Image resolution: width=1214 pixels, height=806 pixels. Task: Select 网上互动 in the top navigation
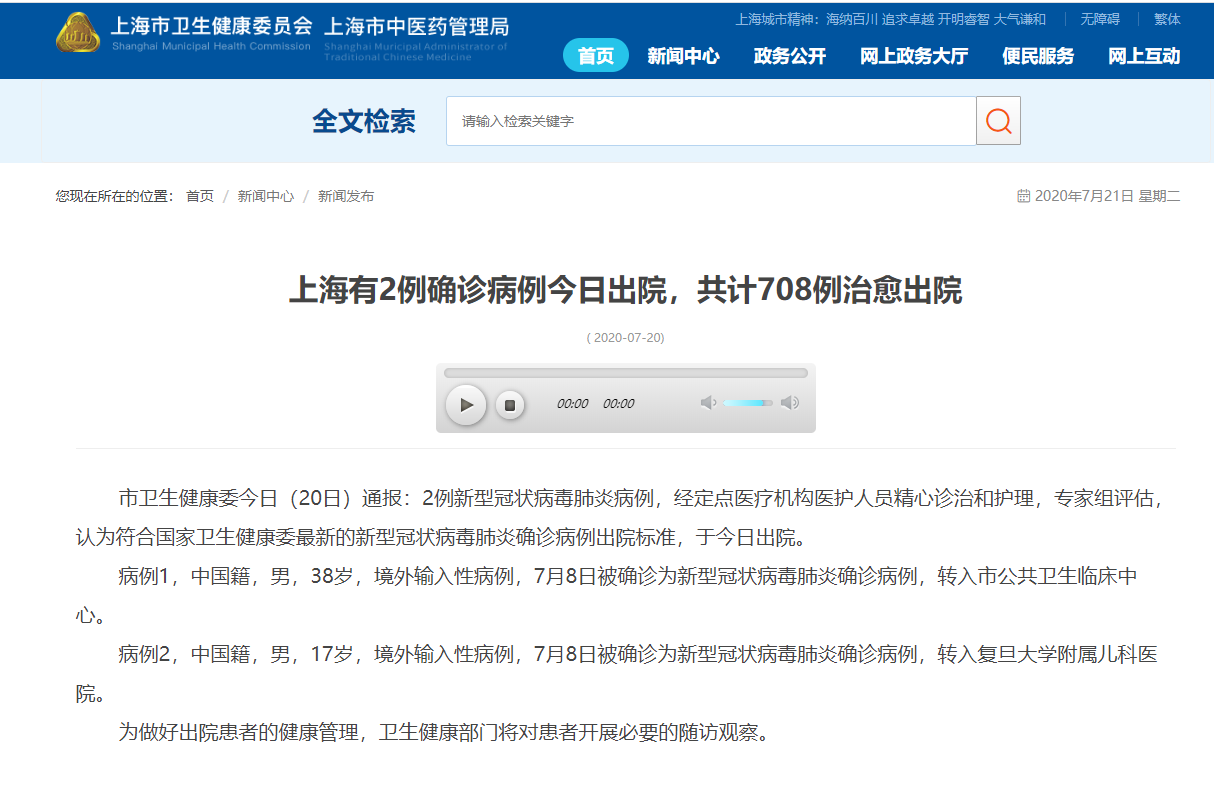[x=1144, y=56]
